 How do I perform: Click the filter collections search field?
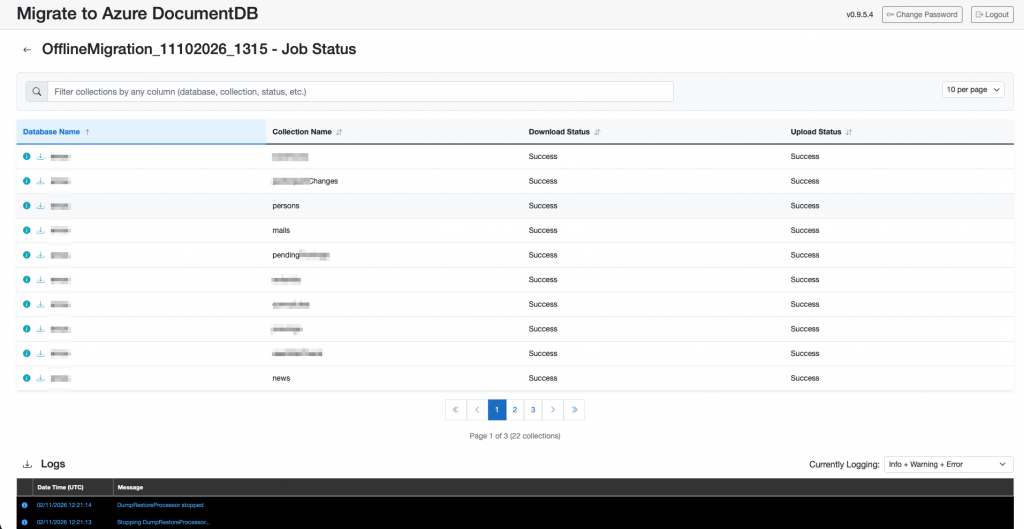point(360,91)
